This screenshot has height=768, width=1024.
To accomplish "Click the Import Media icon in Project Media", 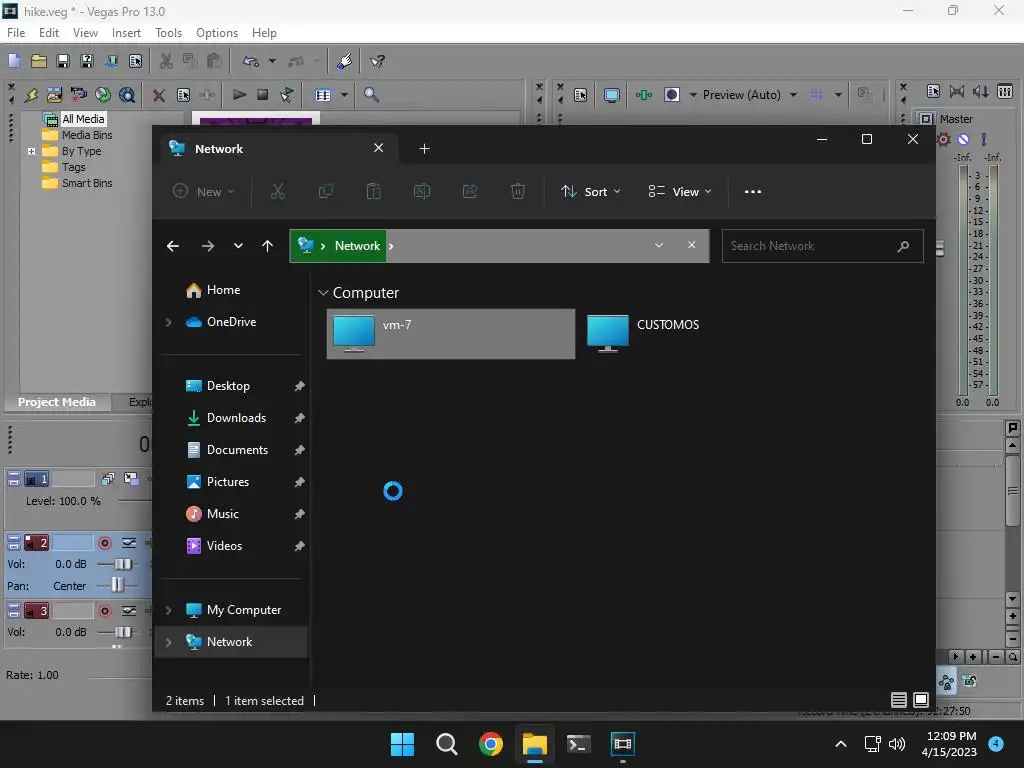I will 55,95.
